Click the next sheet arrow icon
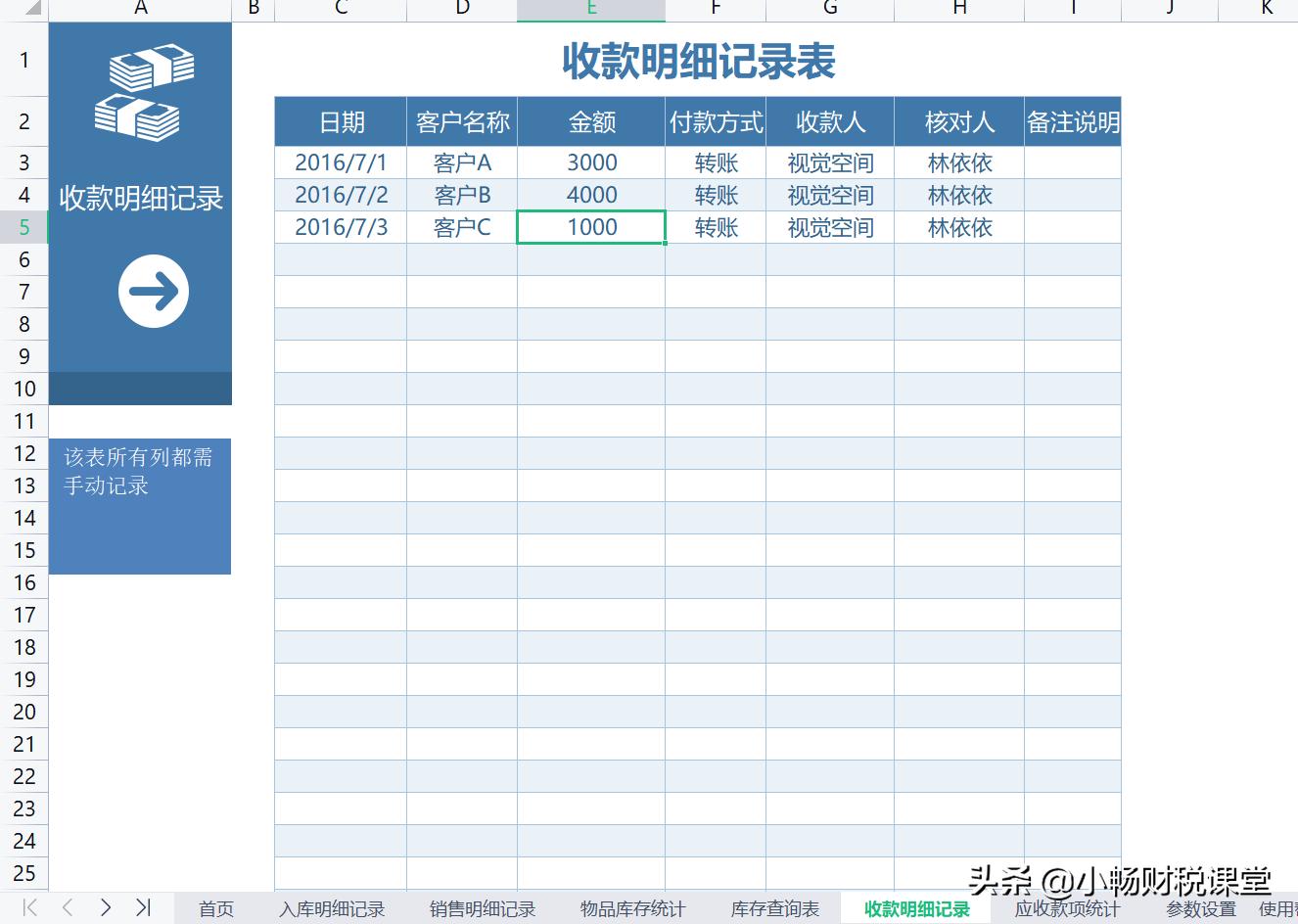The width and height of the screenshot is (1298, 924). [106, 908]
